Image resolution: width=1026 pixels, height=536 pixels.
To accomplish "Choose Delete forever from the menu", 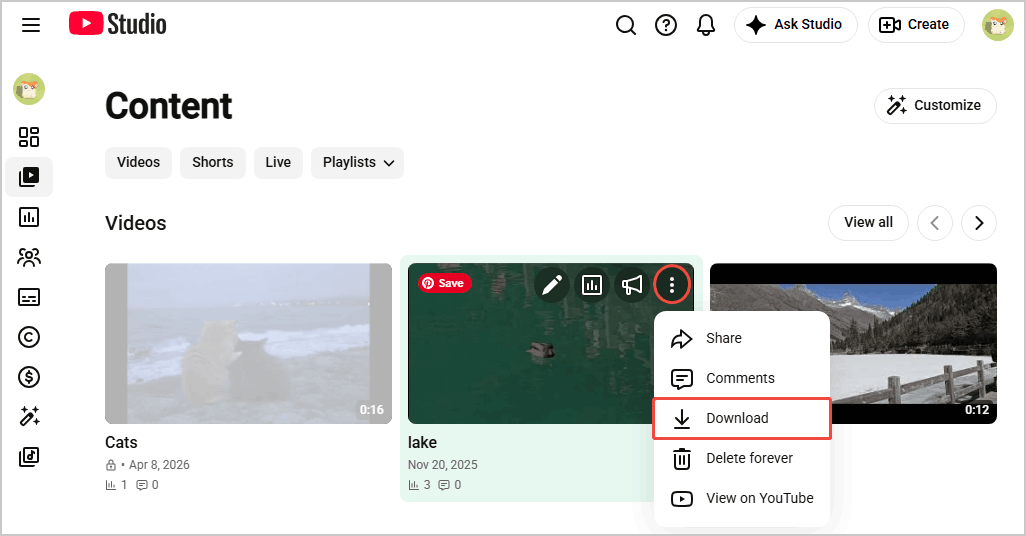I will tap(742, 458).
